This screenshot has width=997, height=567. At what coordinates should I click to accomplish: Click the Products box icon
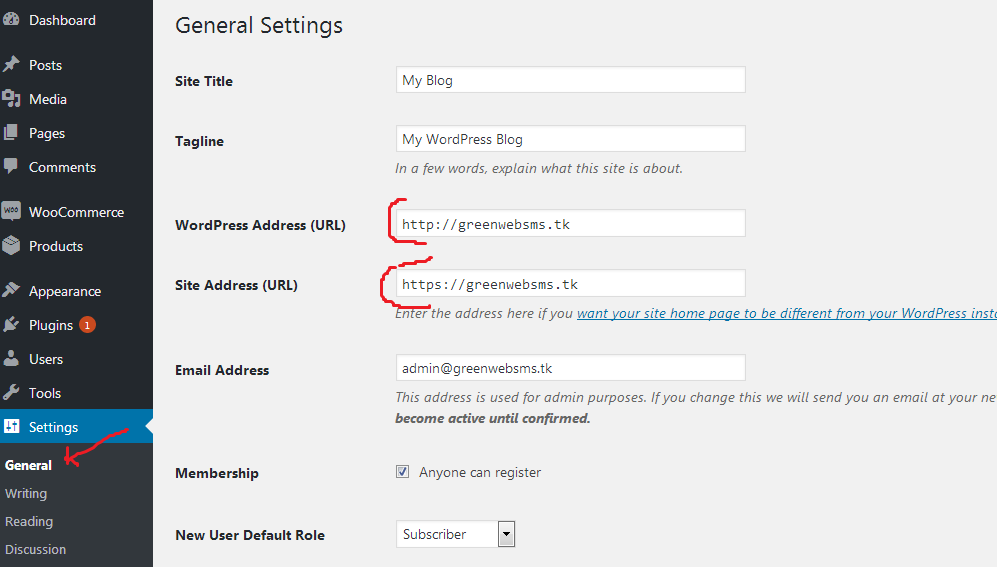pos(11,246)
